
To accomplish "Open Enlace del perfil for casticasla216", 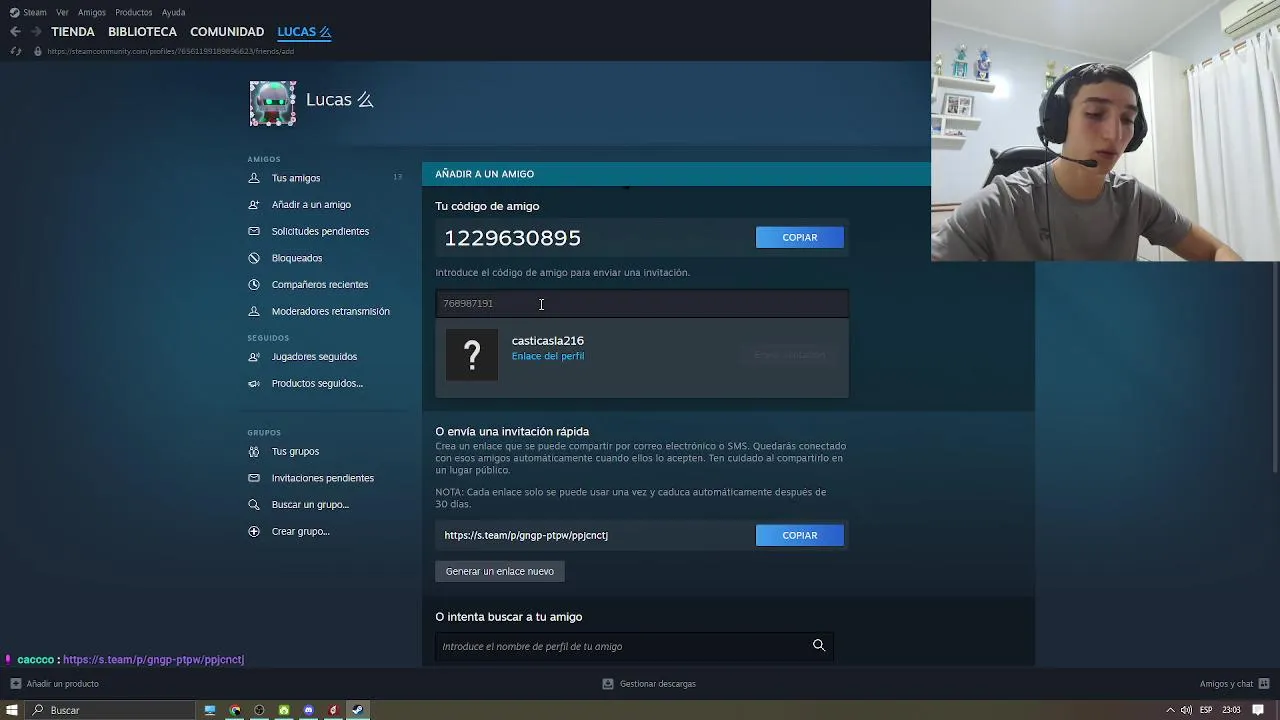I will (548, 356).
